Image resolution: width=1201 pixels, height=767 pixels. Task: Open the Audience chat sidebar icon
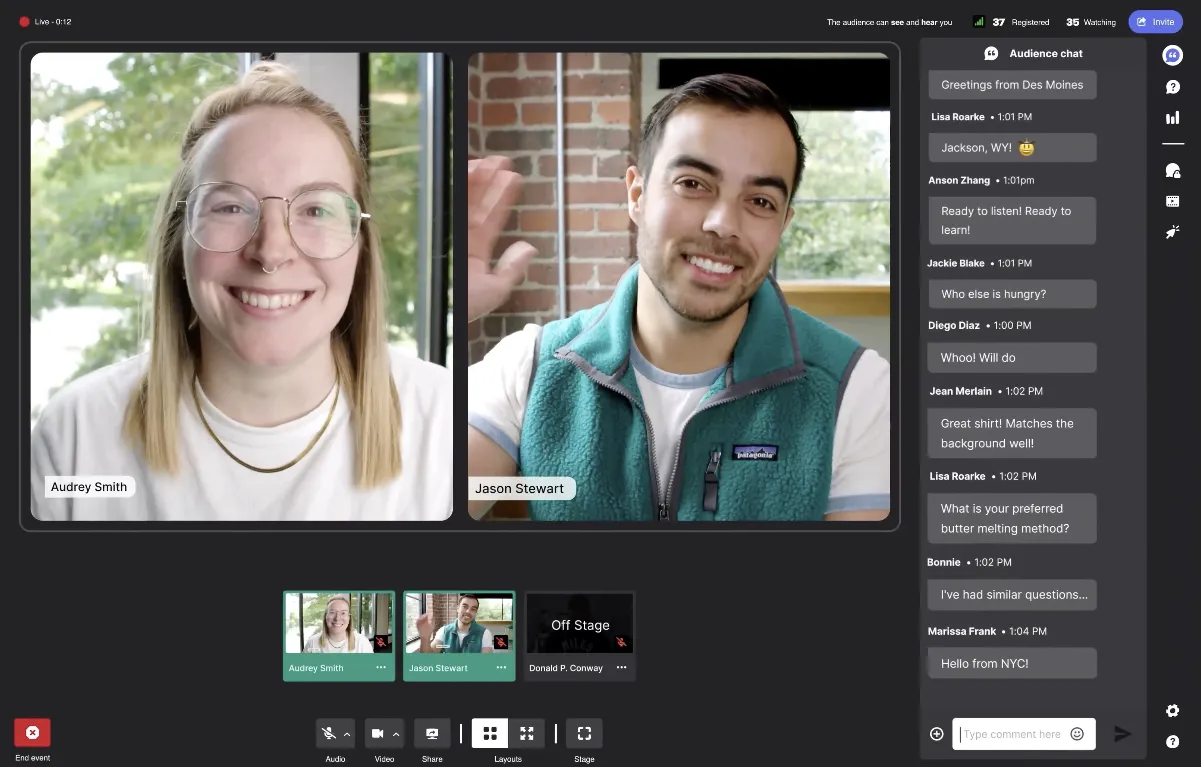[x=1173, y=55]
